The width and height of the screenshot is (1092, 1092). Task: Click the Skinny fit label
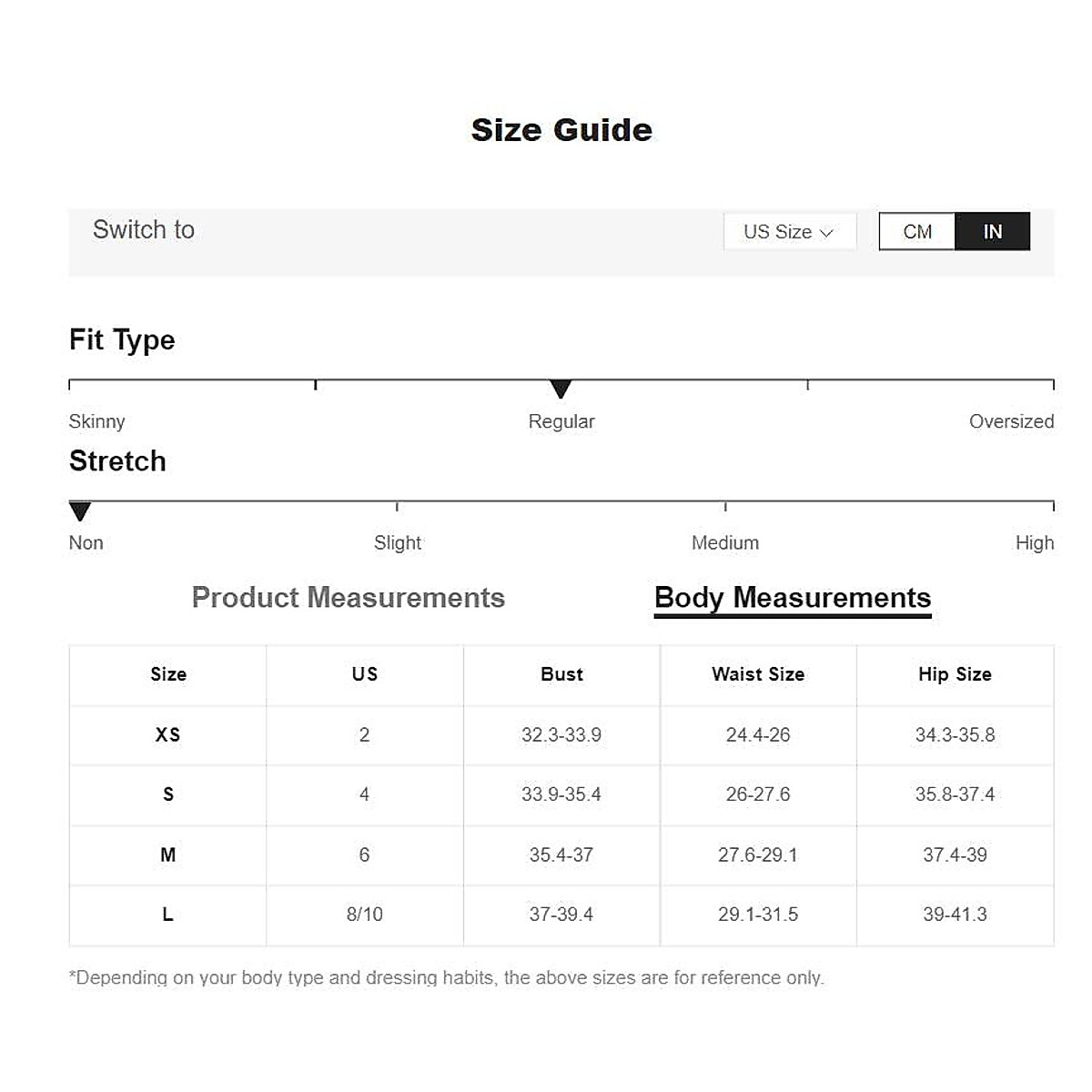(96, 421)
